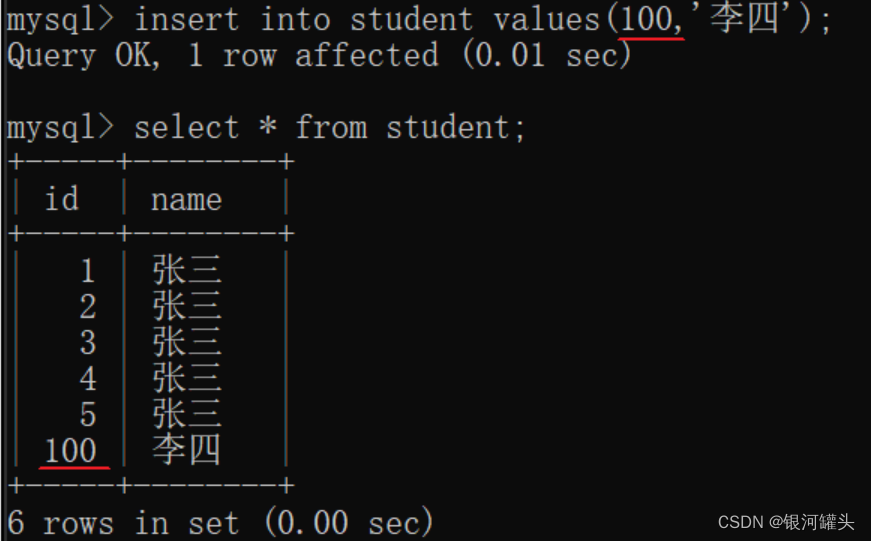The width and height of the screenshot is (871, 541).
Task: Click the insert into student command line
Action: coord(419,20)
